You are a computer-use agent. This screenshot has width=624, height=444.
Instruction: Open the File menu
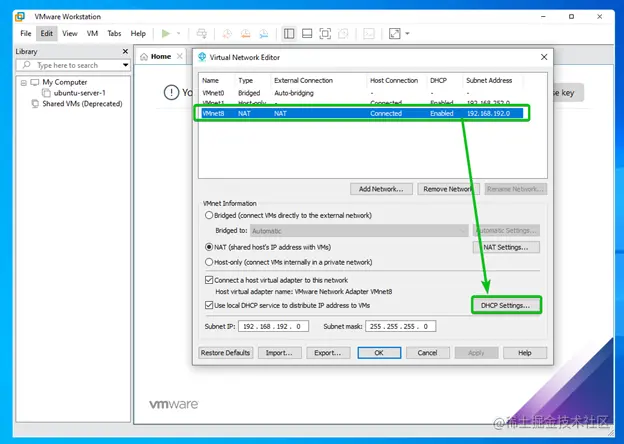tap(26, 34)
